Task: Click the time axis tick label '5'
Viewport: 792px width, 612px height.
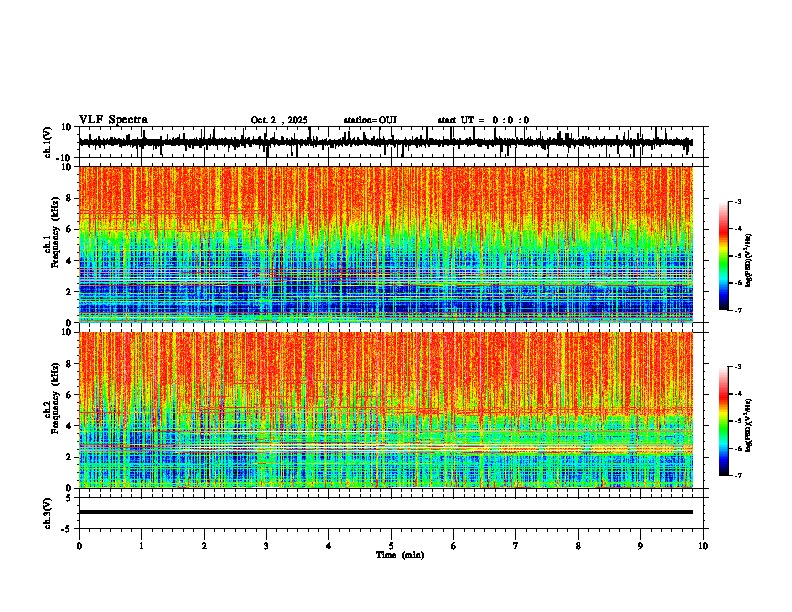Action: coord(391,546)
